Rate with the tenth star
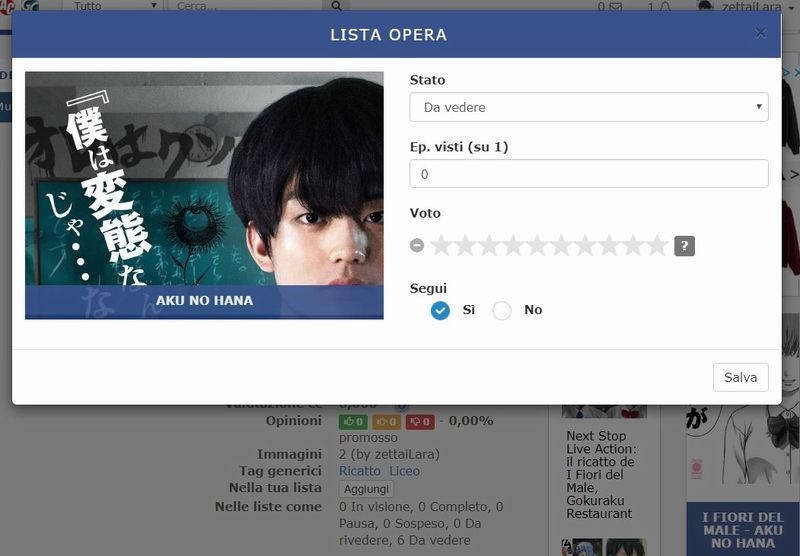 click(657, 246)
